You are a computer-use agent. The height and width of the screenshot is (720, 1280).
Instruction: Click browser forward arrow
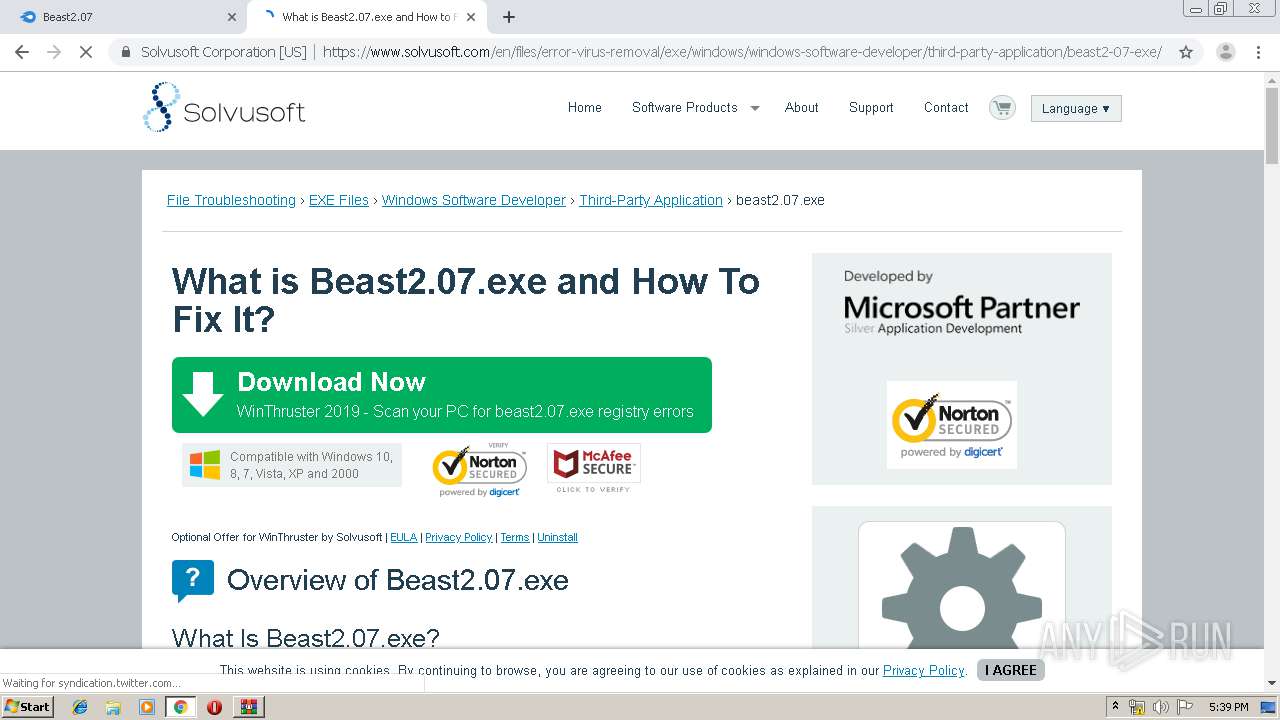pyautogui.click(x=54, y=52)
